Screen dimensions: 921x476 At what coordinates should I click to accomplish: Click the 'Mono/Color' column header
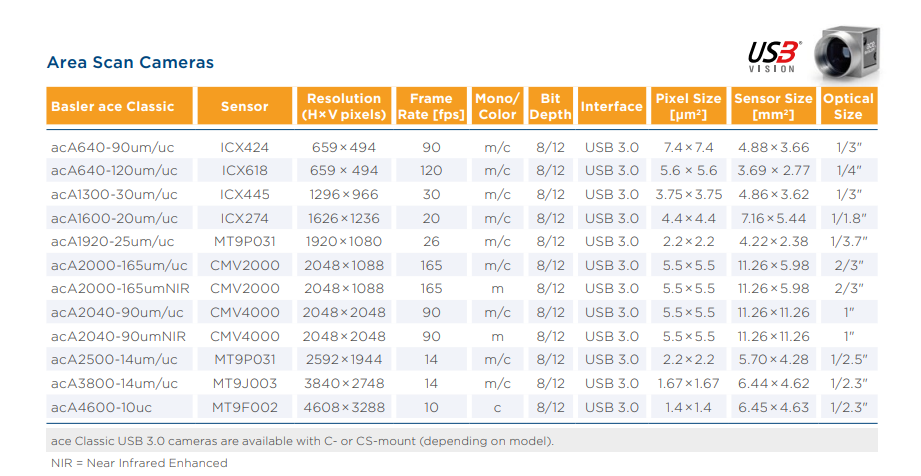(498, 106)
